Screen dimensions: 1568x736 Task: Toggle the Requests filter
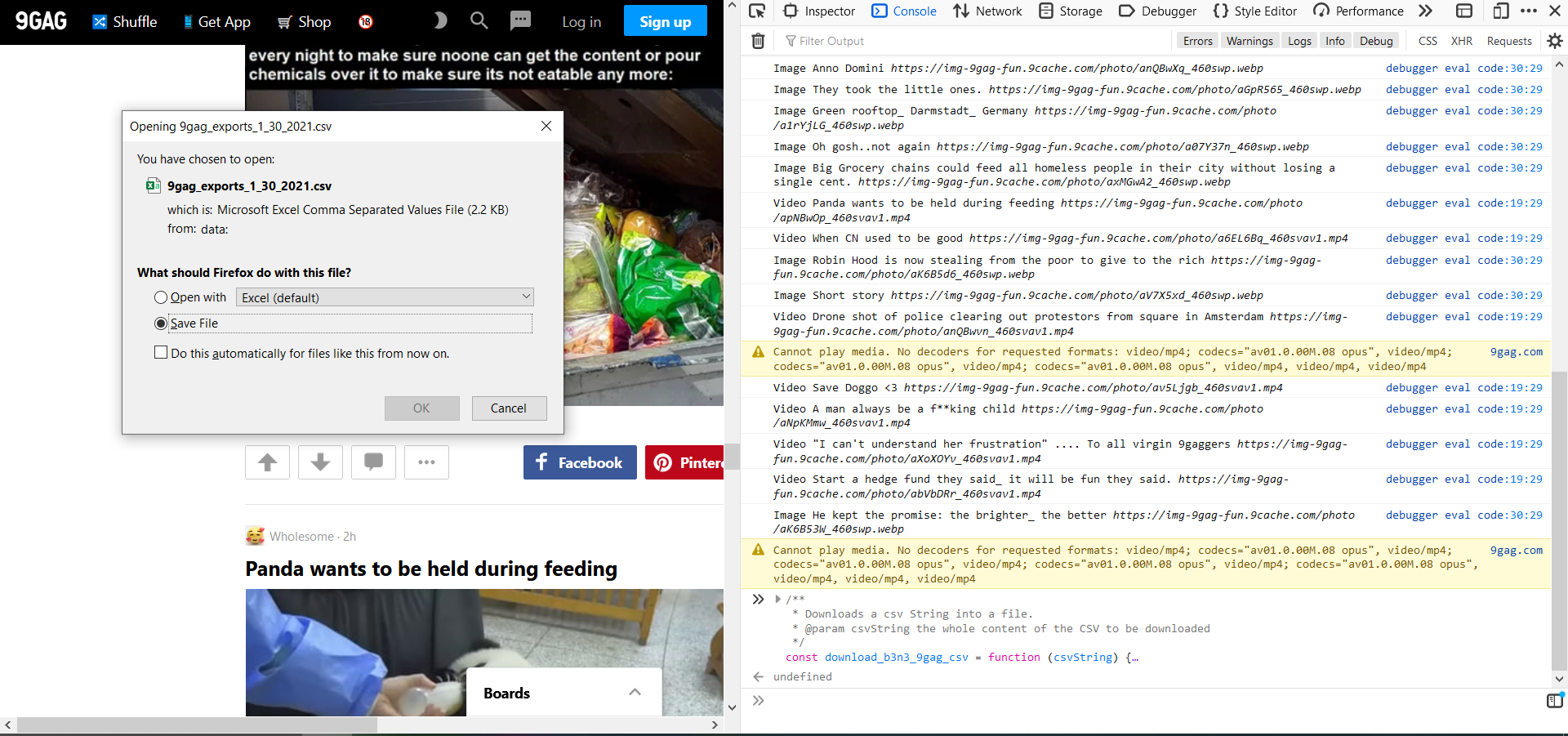pyautogui.click(x=1509, y=41)
